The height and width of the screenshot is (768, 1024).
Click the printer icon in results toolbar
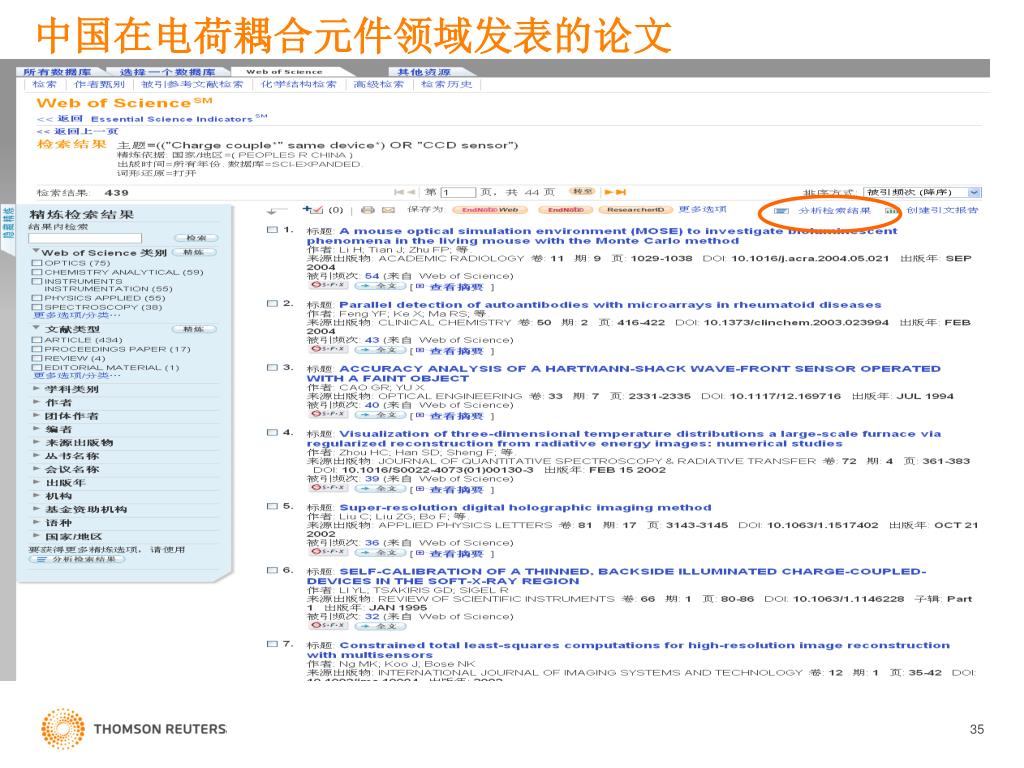368,210
